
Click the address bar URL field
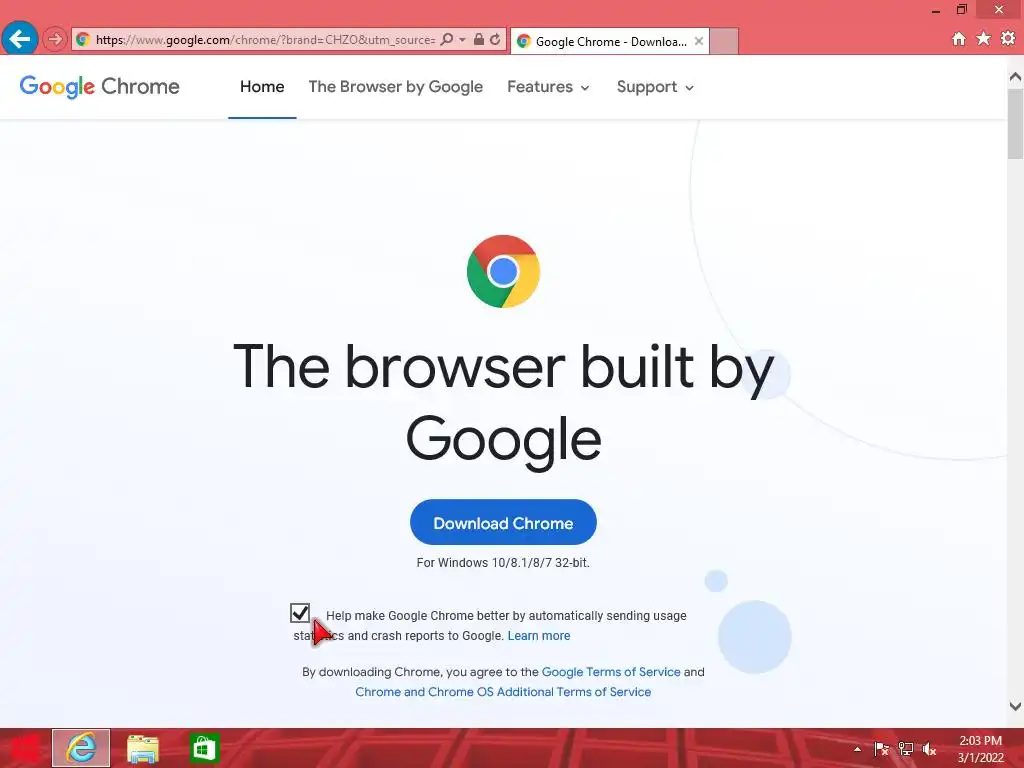[264, 39]
